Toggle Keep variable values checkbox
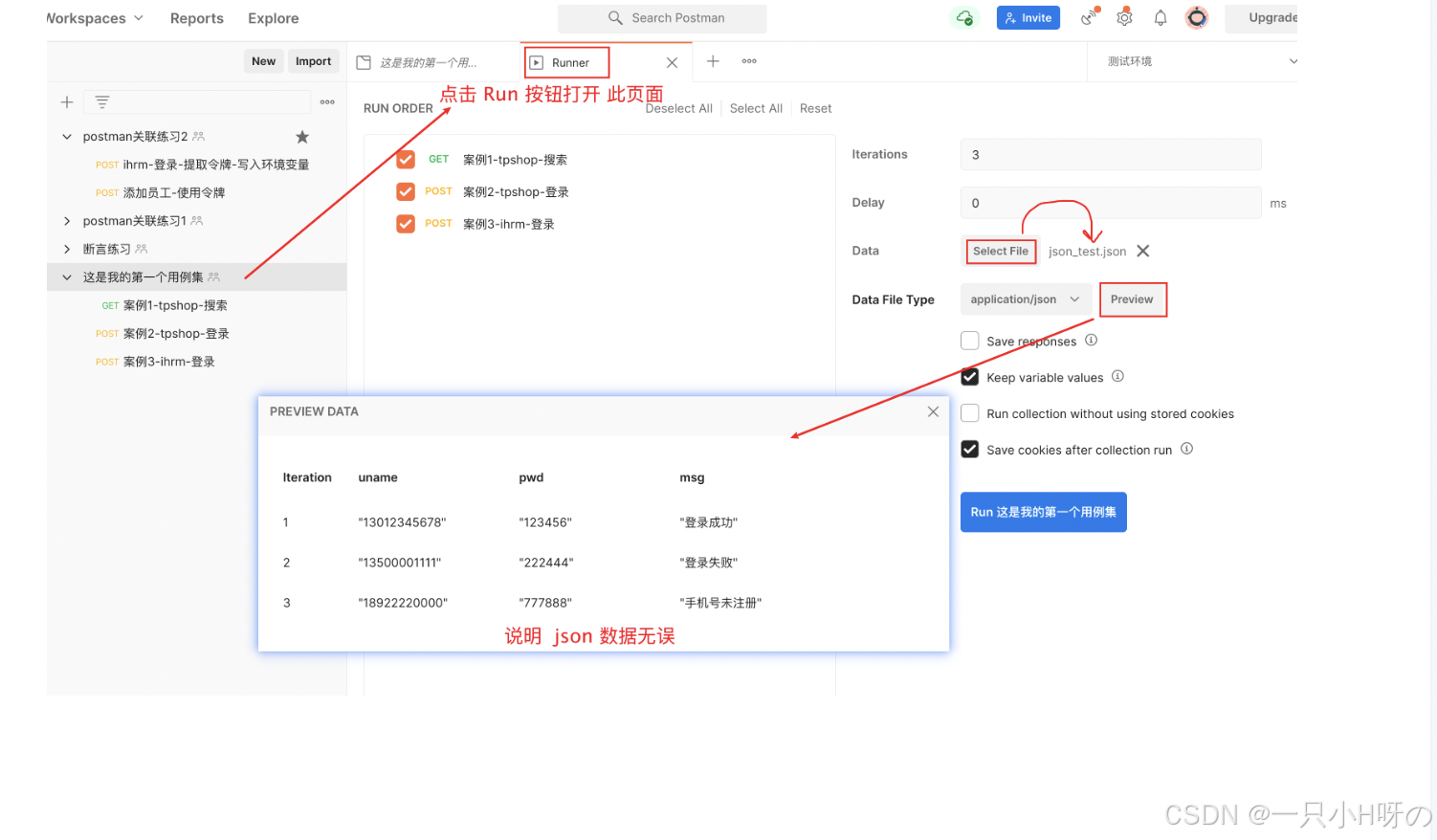The width and height of the screenshot is (1437, 840). 970,377
